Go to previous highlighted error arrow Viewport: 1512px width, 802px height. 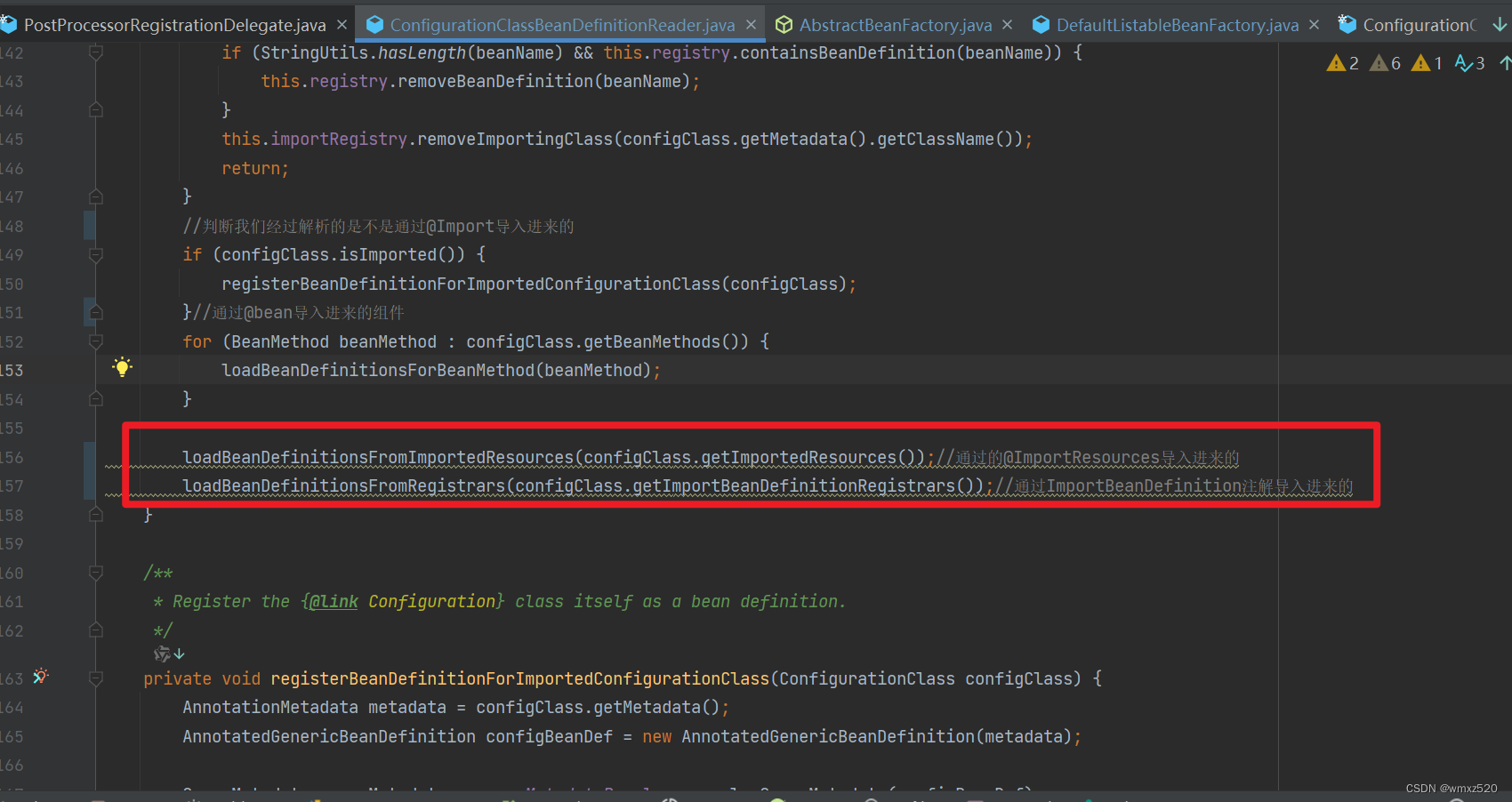coord(1505,63)
